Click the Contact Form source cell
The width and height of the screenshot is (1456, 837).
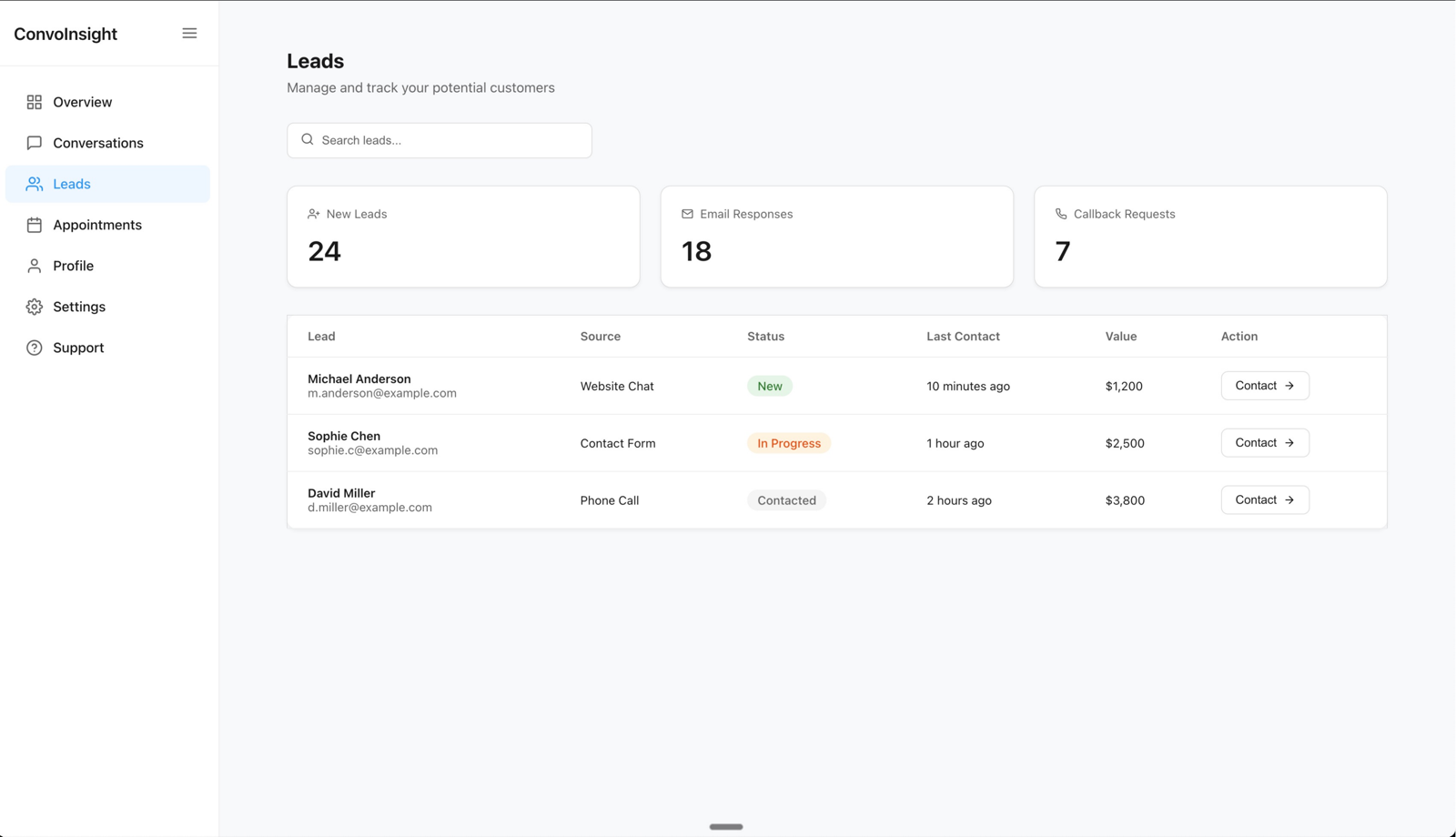click(x=618, y=443)
